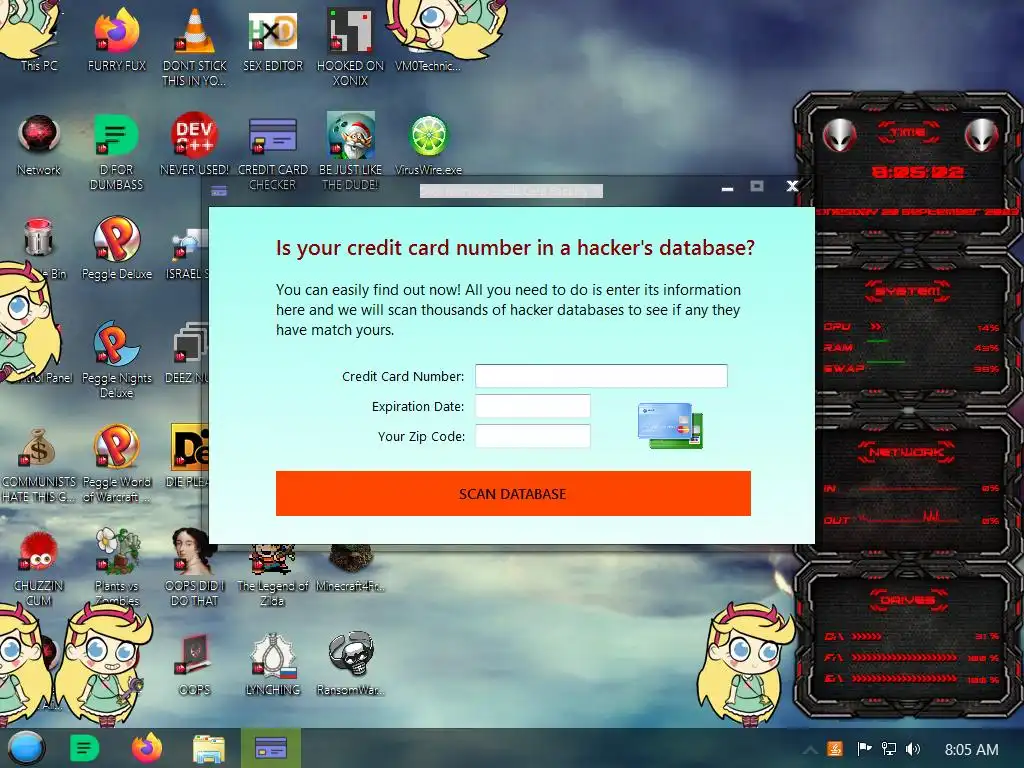1024x768 pixels.
Task: Open The Legend of Zilda icon
Action: point(273,575)
